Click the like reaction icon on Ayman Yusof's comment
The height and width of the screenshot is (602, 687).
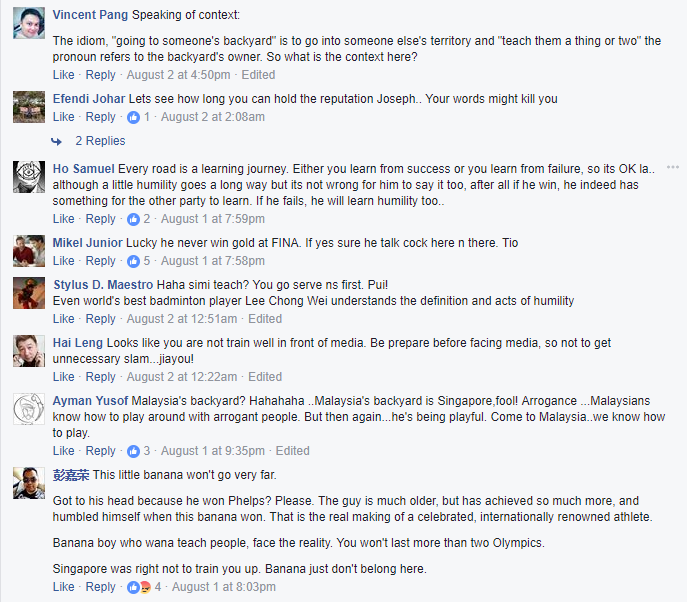click(133, 451)
